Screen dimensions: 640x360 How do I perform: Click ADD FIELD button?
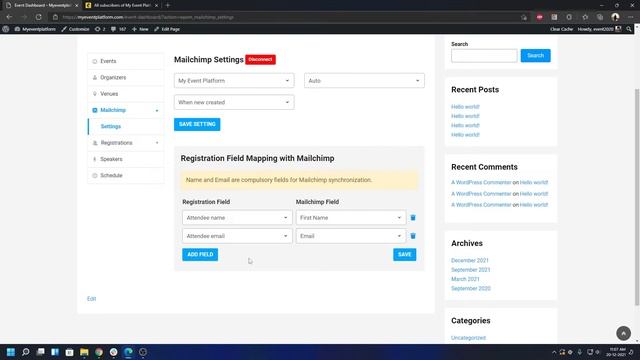tap(200, 254)
